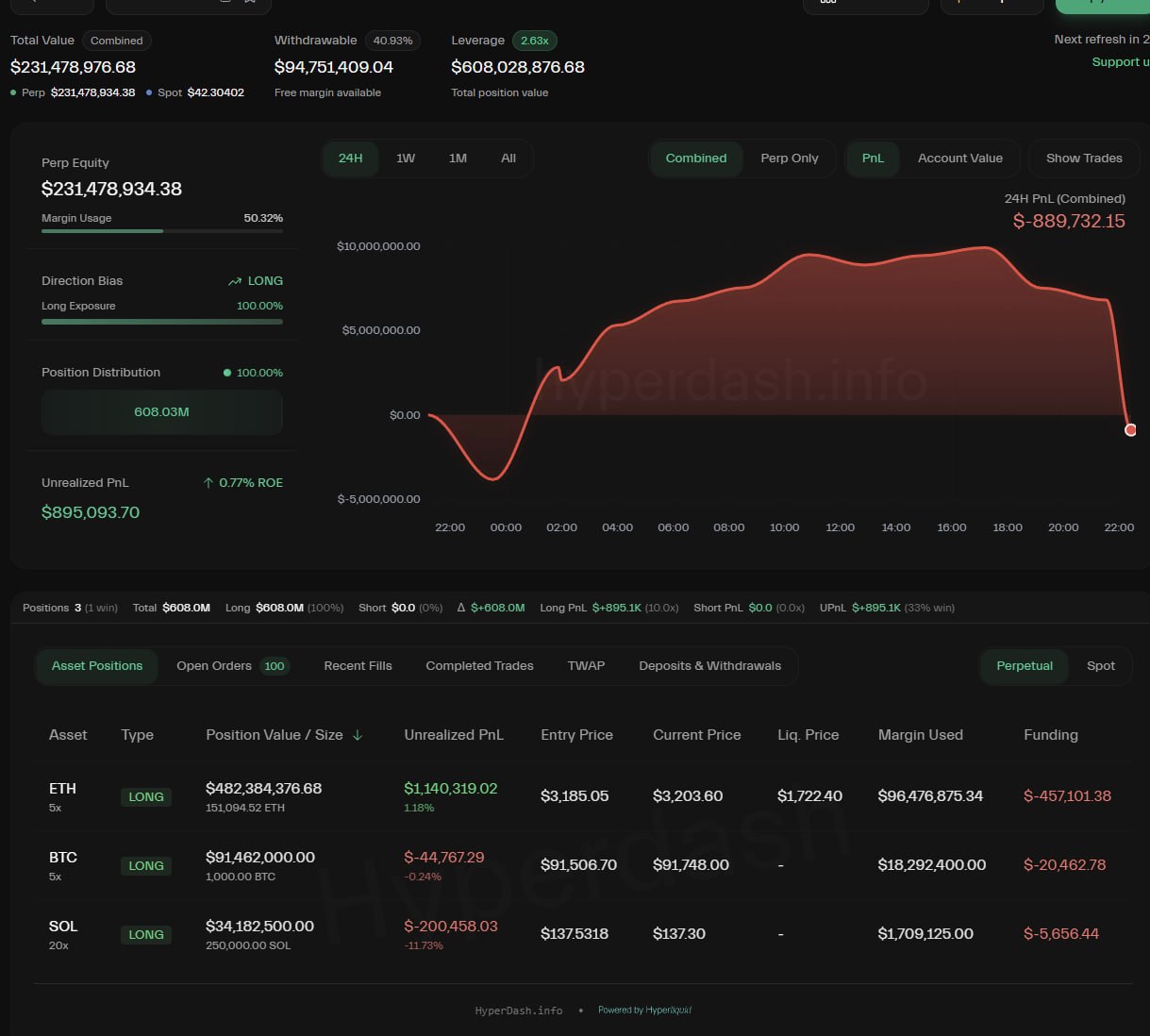
Task: Click the green 100 badge on Open Orders
Action: 275,665
